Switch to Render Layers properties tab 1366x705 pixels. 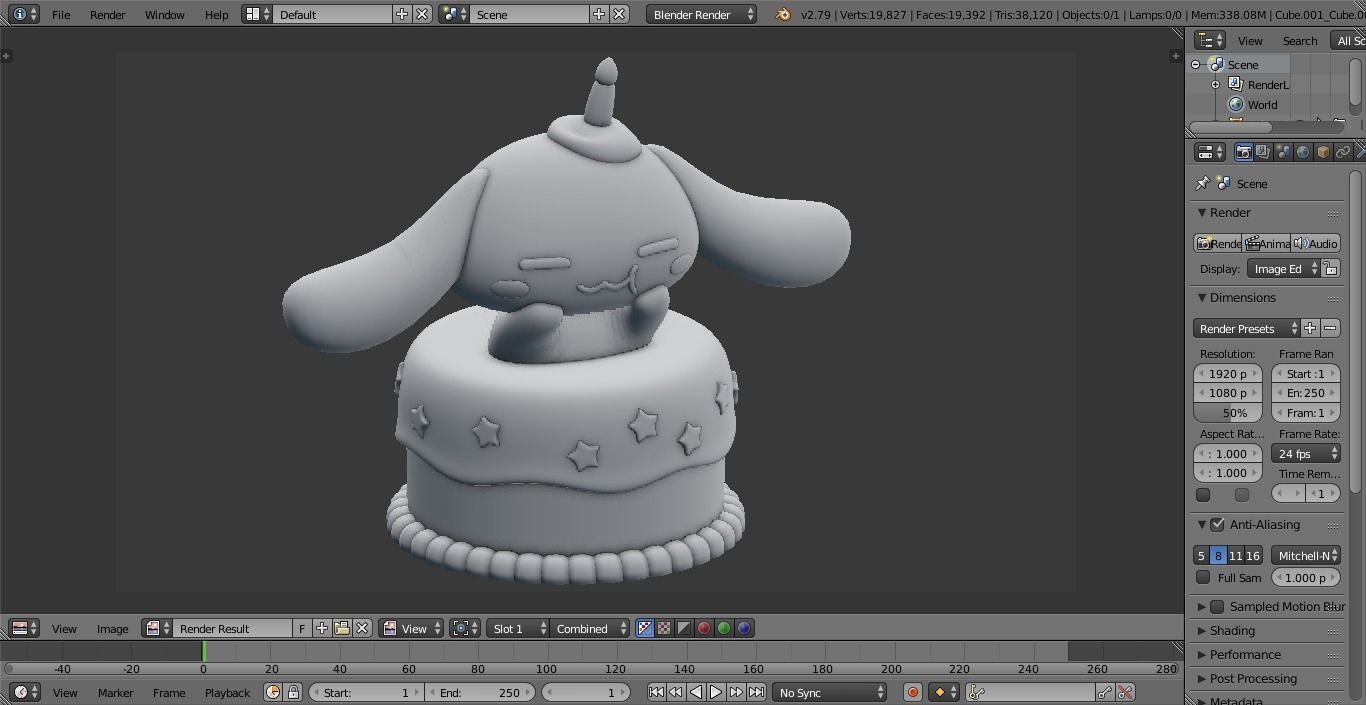tap(1263, 152)
